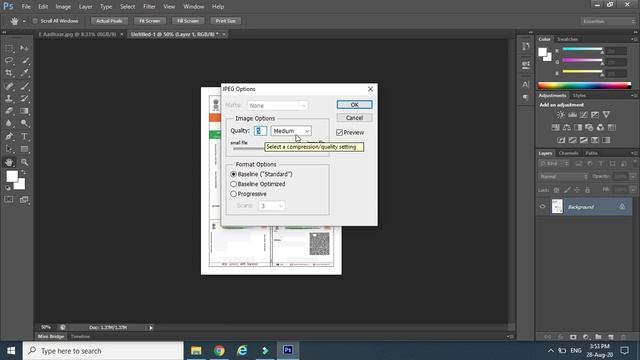Add a Levels adjustment
Viewport: 640px width, 360px height.
coord(573,115)
